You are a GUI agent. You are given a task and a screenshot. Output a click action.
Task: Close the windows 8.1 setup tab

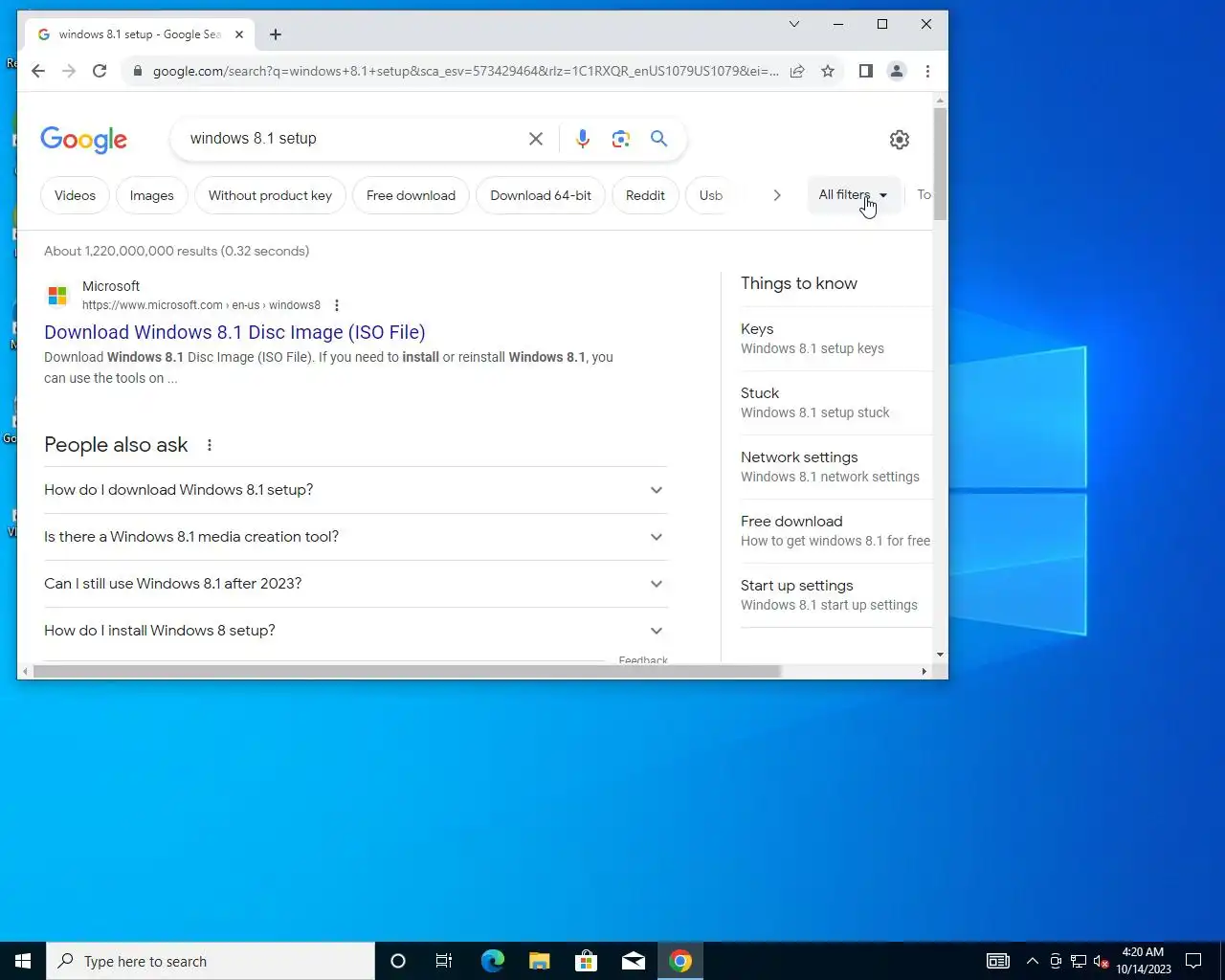coord(239,34)
